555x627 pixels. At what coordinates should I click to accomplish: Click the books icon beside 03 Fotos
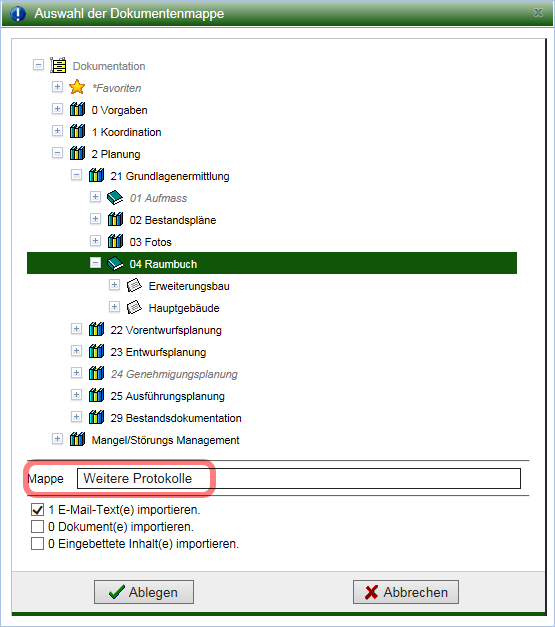tap(115, 241)
